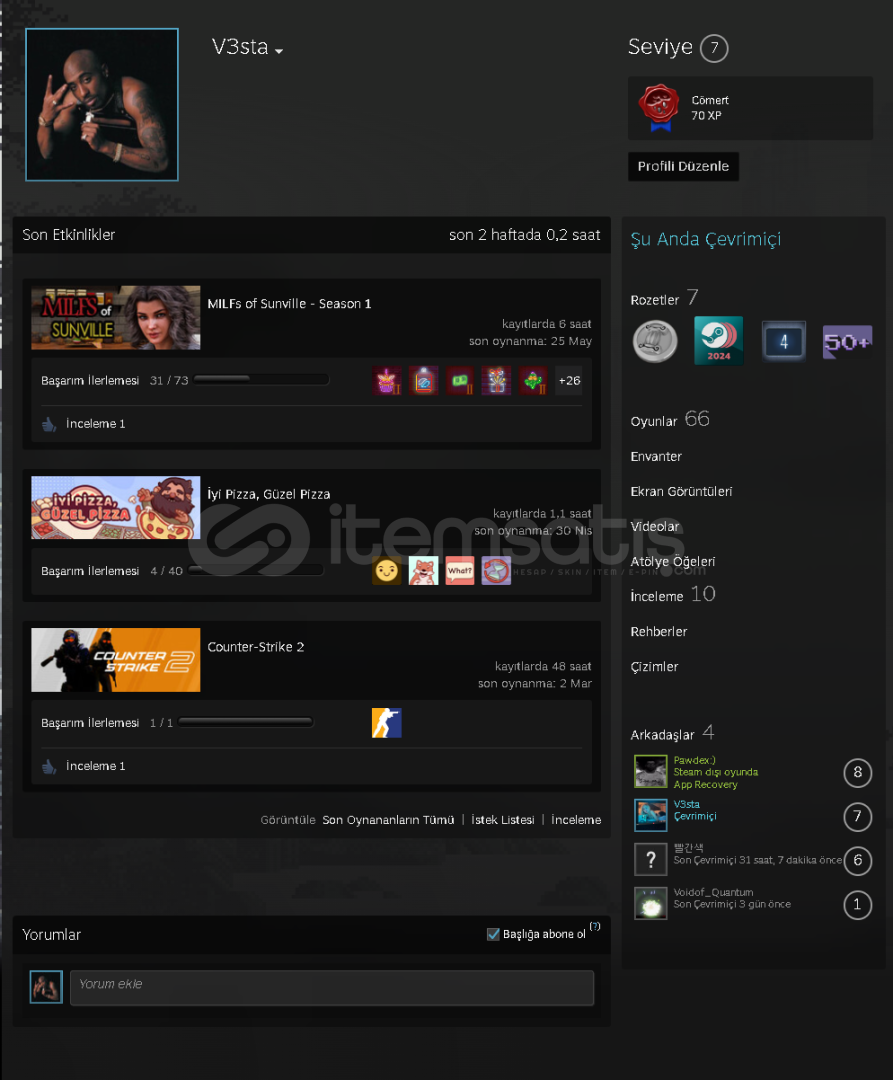This screenshot has height=1080, width=893.
Task: Click MILFs of Sunville achievement progress bar
Action: coord(261,380)
